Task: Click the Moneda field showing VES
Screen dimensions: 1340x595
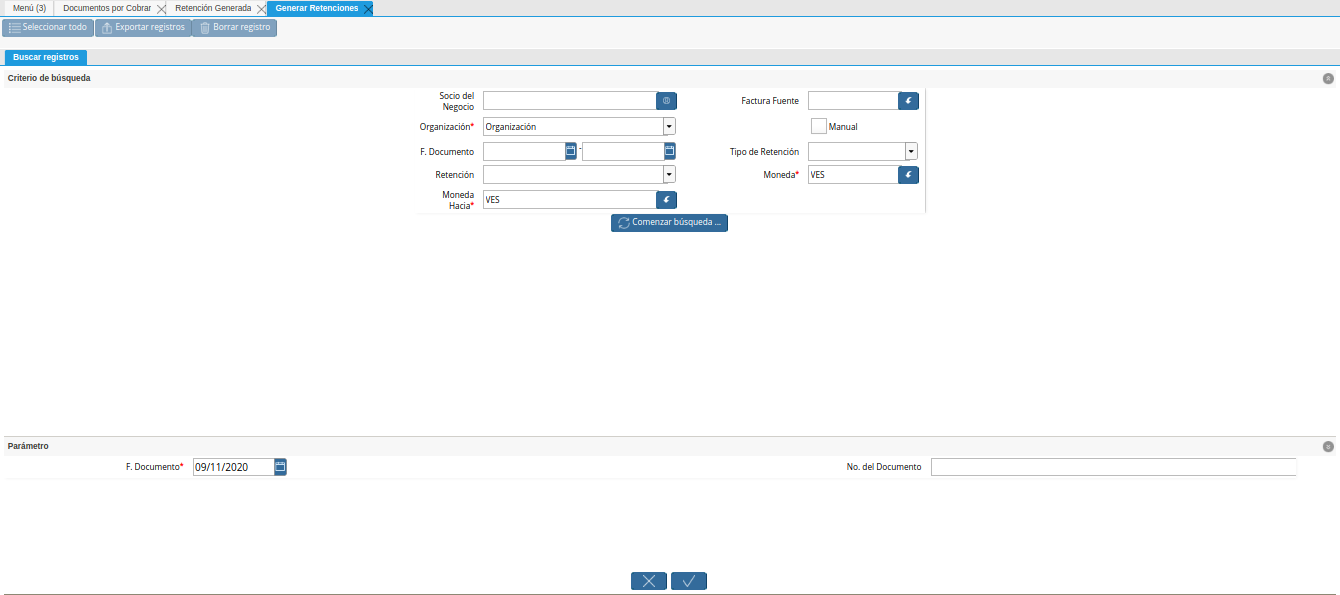Action: tap(853, 175)
